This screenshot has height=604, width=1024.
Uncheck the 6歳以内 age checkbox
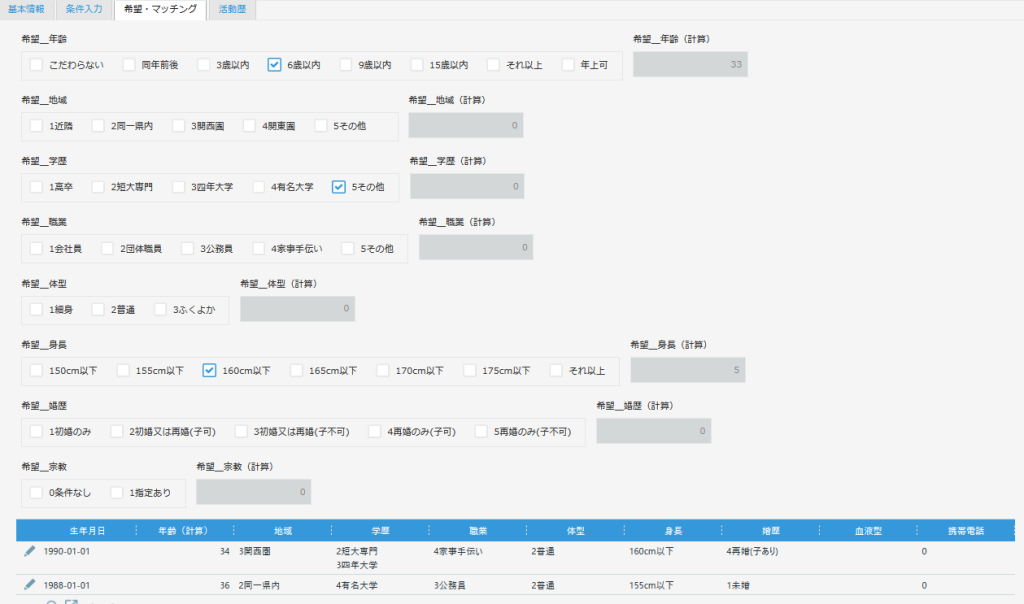[x=274, y=65]
